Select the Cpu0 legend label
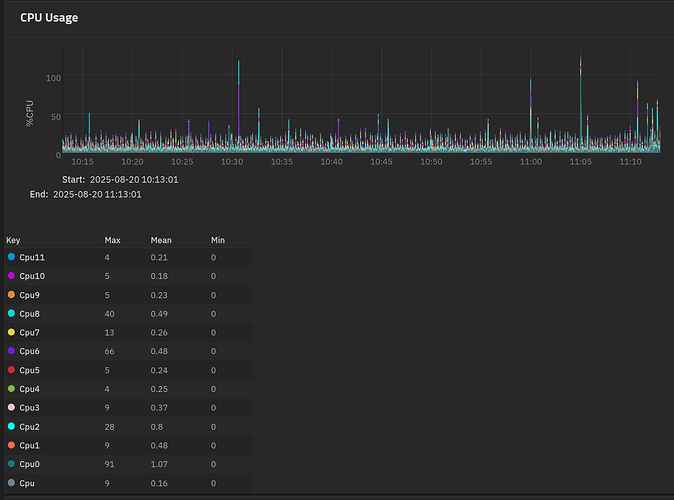The width and height of the screenshot is (674, 500). click(x=29, y=464)
